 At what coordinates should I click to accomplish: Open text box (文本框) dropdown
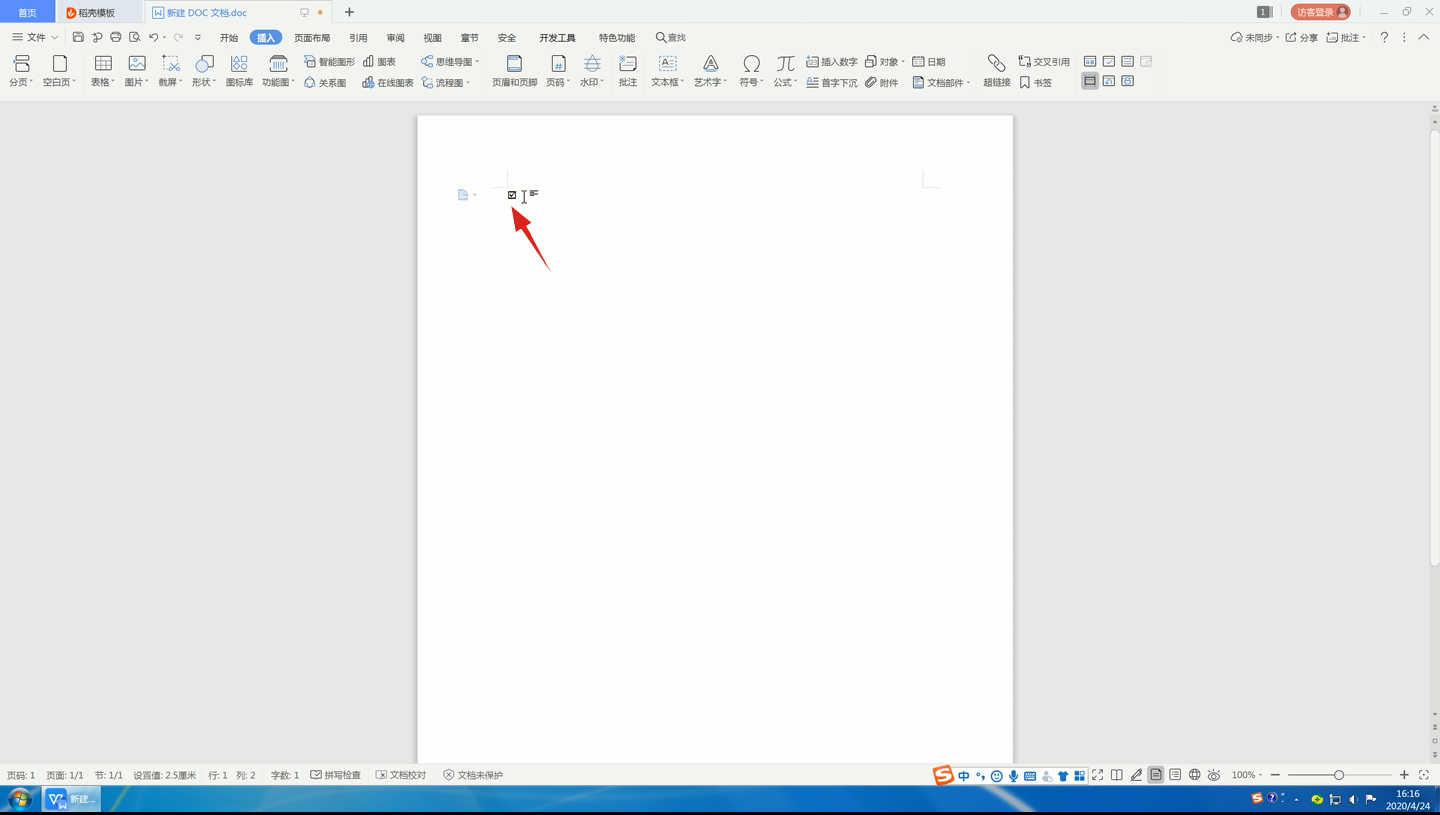(x=667, y=71)
